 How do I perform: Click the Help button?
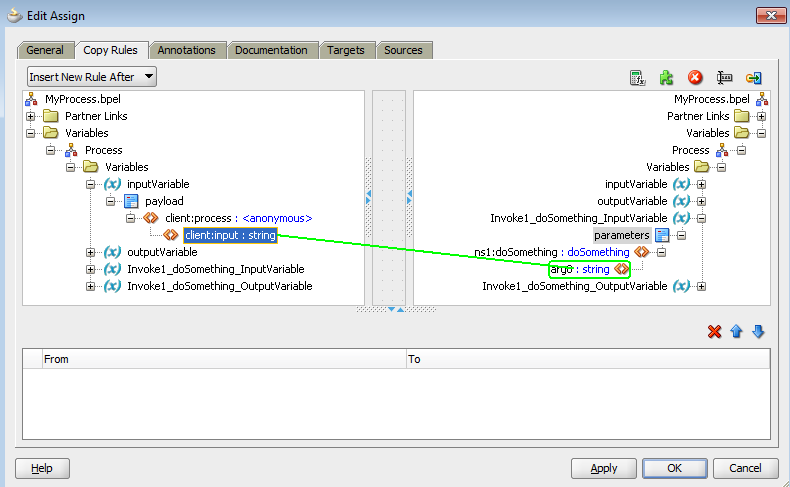[42, 468]
